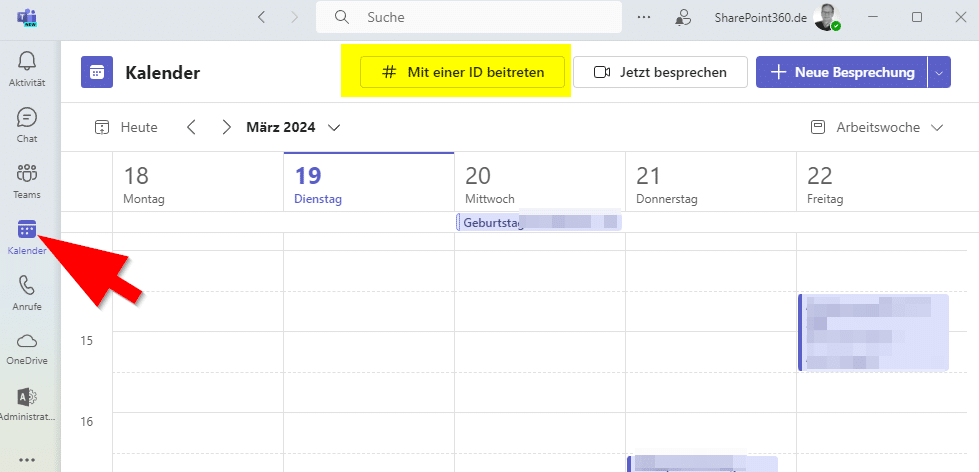Select the Kalender sidebar icon

[x=28, y=237]
